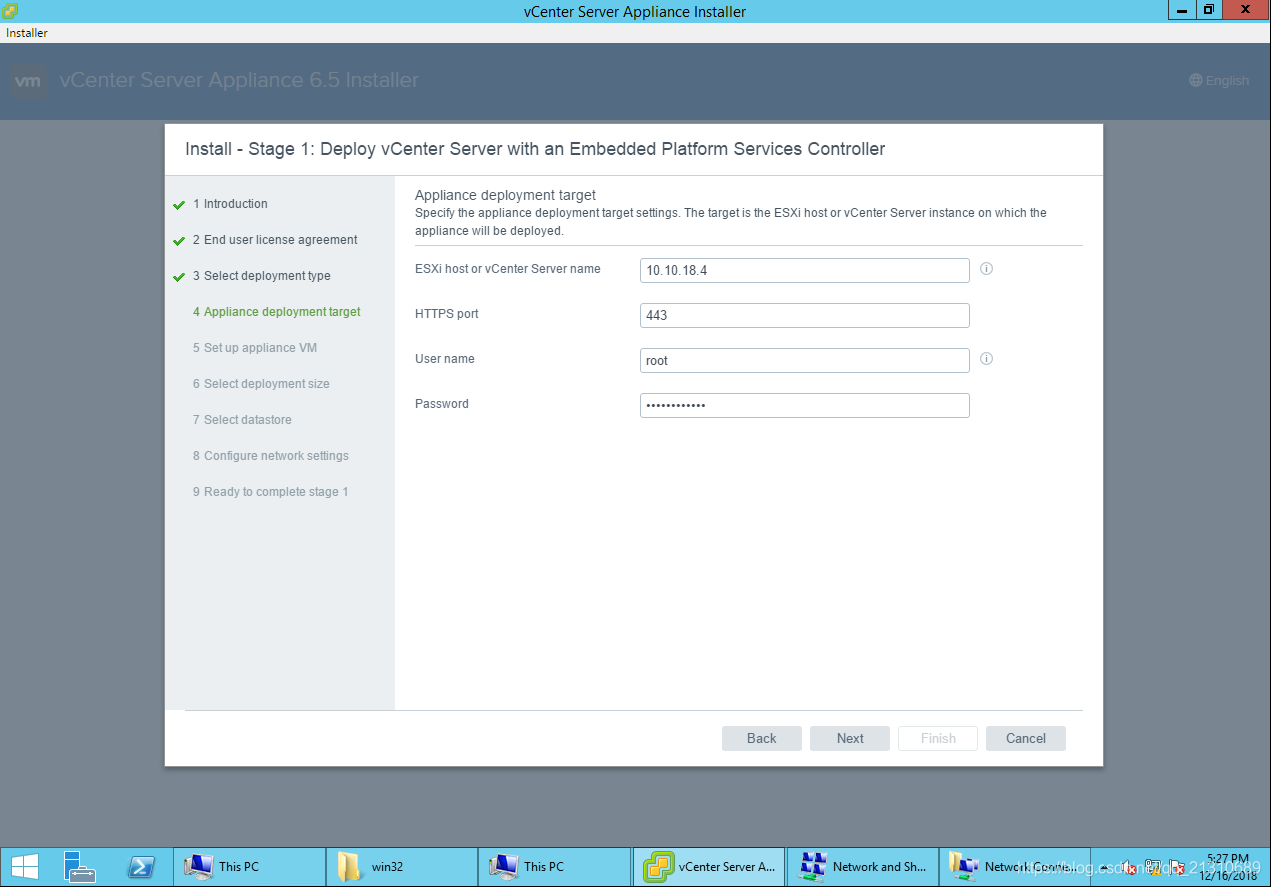Select step 6 Select deployment size

point(261,384)
